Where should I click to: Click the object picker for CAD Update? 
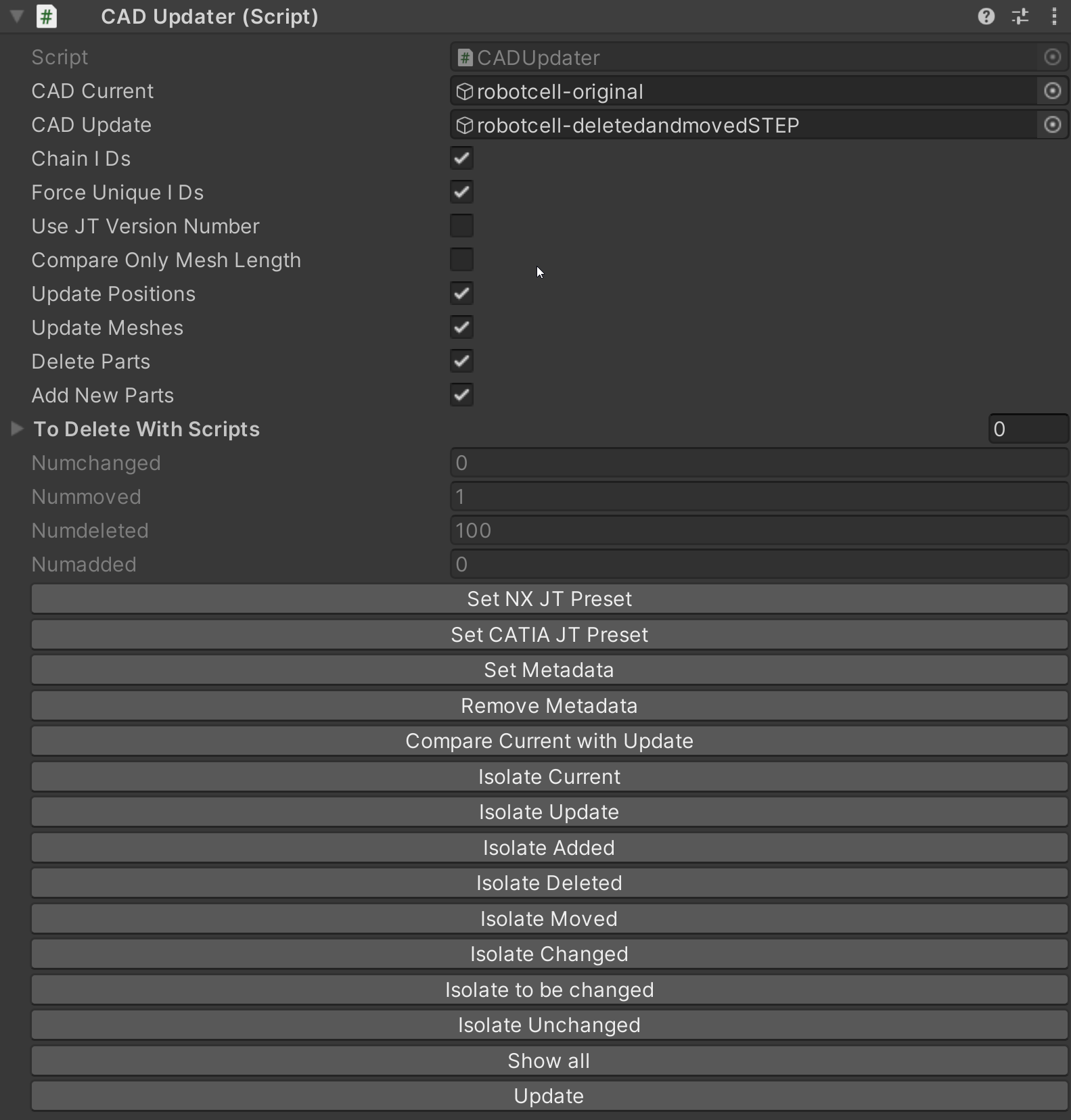click(1052, 124)
